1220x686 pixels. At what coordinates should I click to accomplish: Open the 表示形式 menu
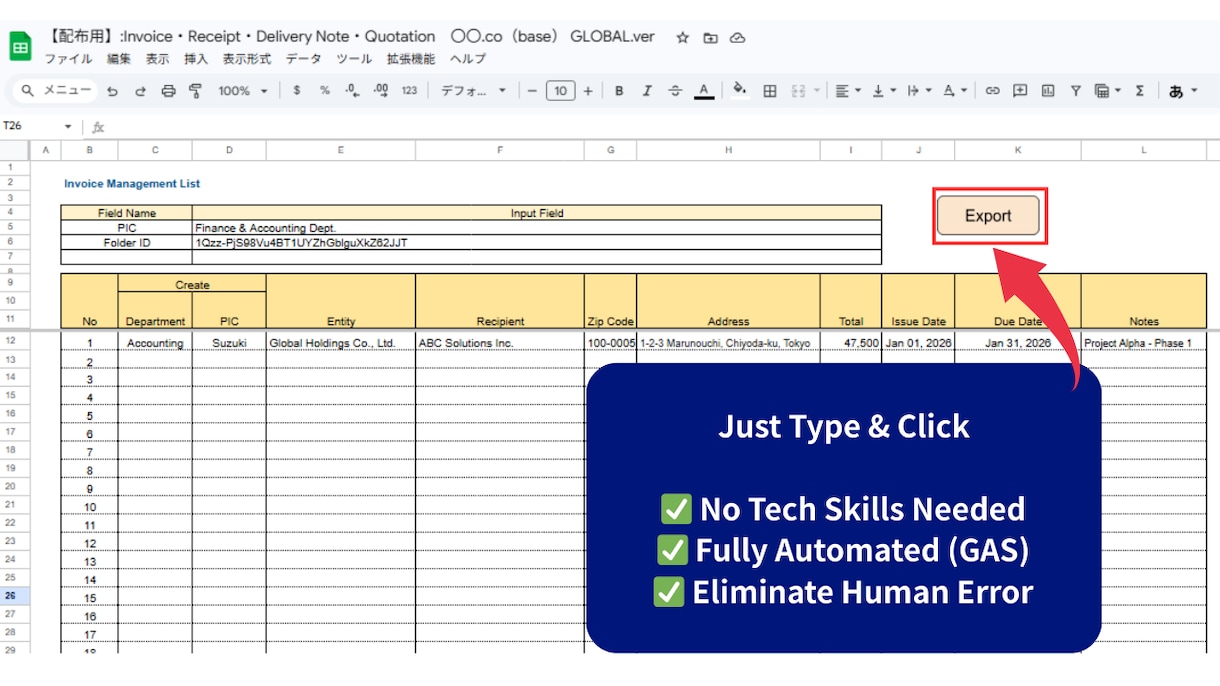[x=246, y=59]
